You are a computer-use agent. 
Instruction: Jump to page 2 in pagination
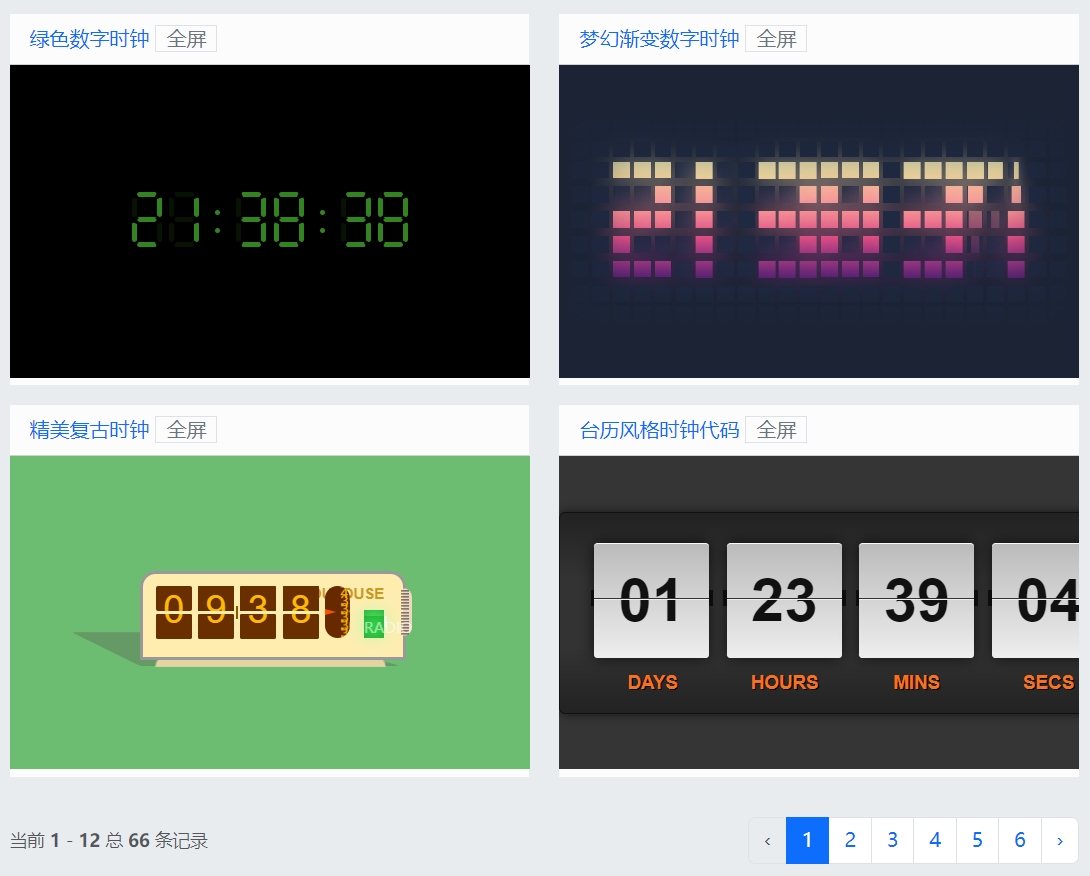pos(850,840)
